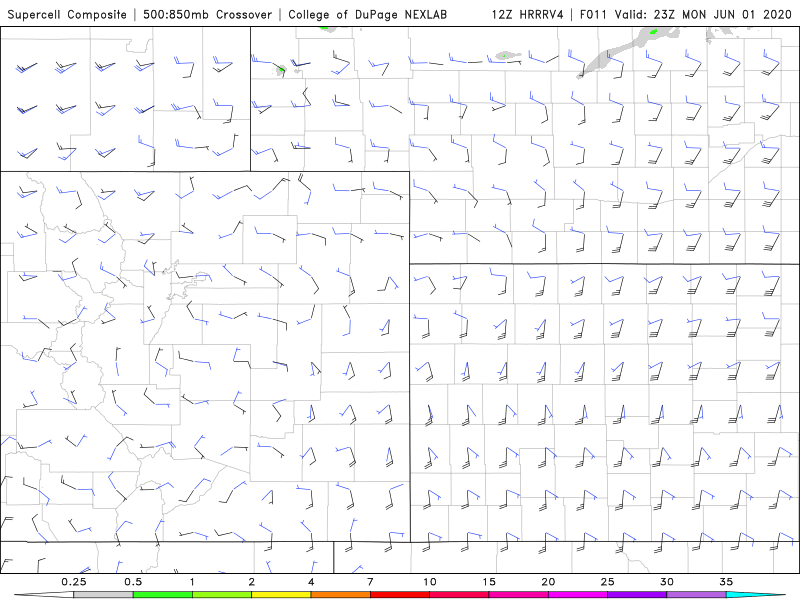Click the "College of DuPage NEXLAB" text

367,14
